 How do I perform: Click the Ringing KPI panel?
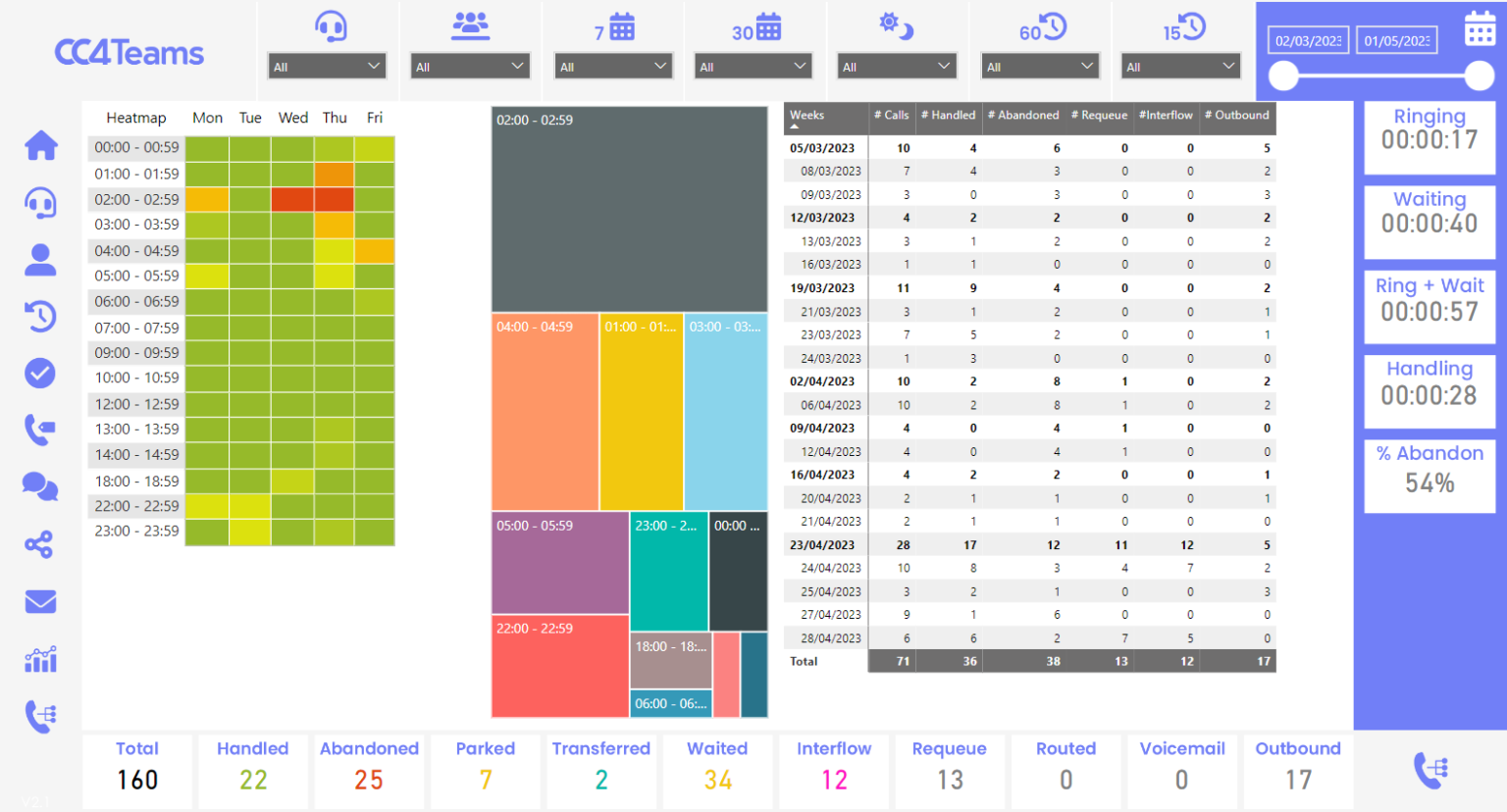pyautogui.click(x=1429, y=137)
